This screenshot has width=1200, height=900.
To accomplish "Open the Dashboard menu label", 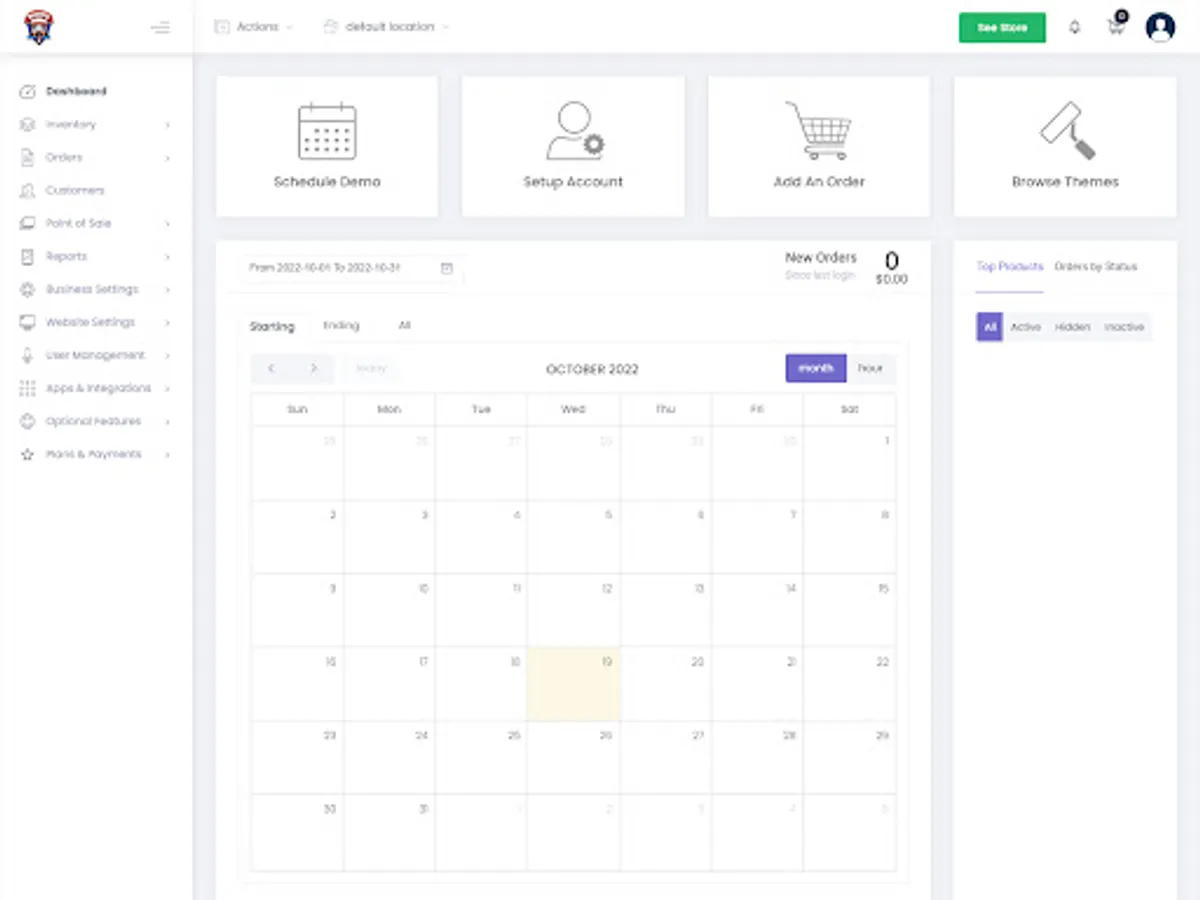I will (76, 91).
